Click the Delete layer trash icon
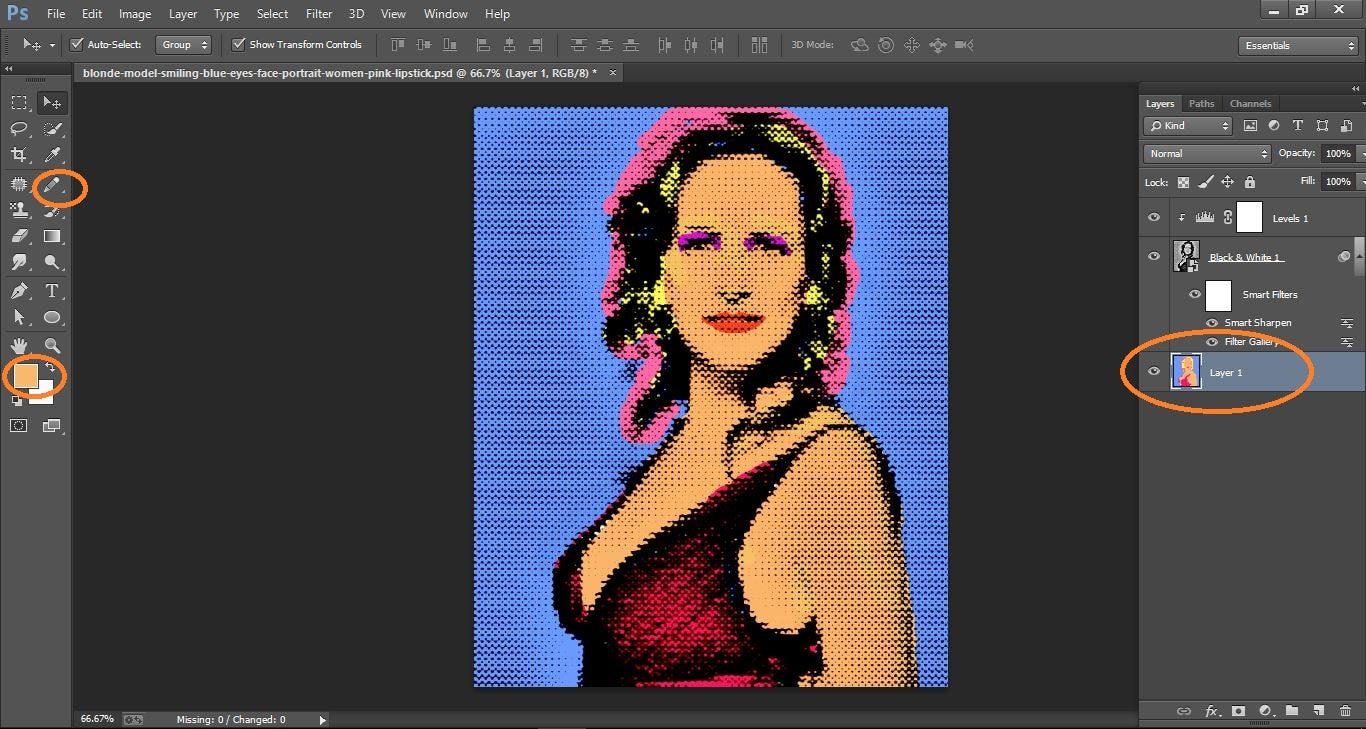 (x=1343, y=711)
